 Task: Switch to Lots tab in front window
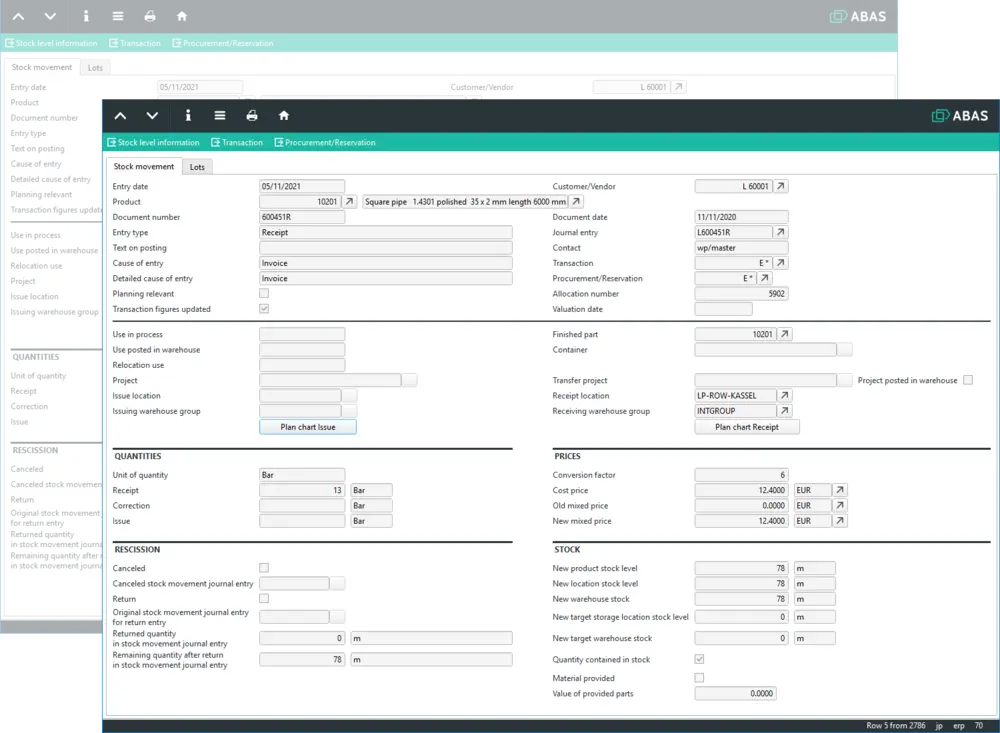click(x=197, y=167)
